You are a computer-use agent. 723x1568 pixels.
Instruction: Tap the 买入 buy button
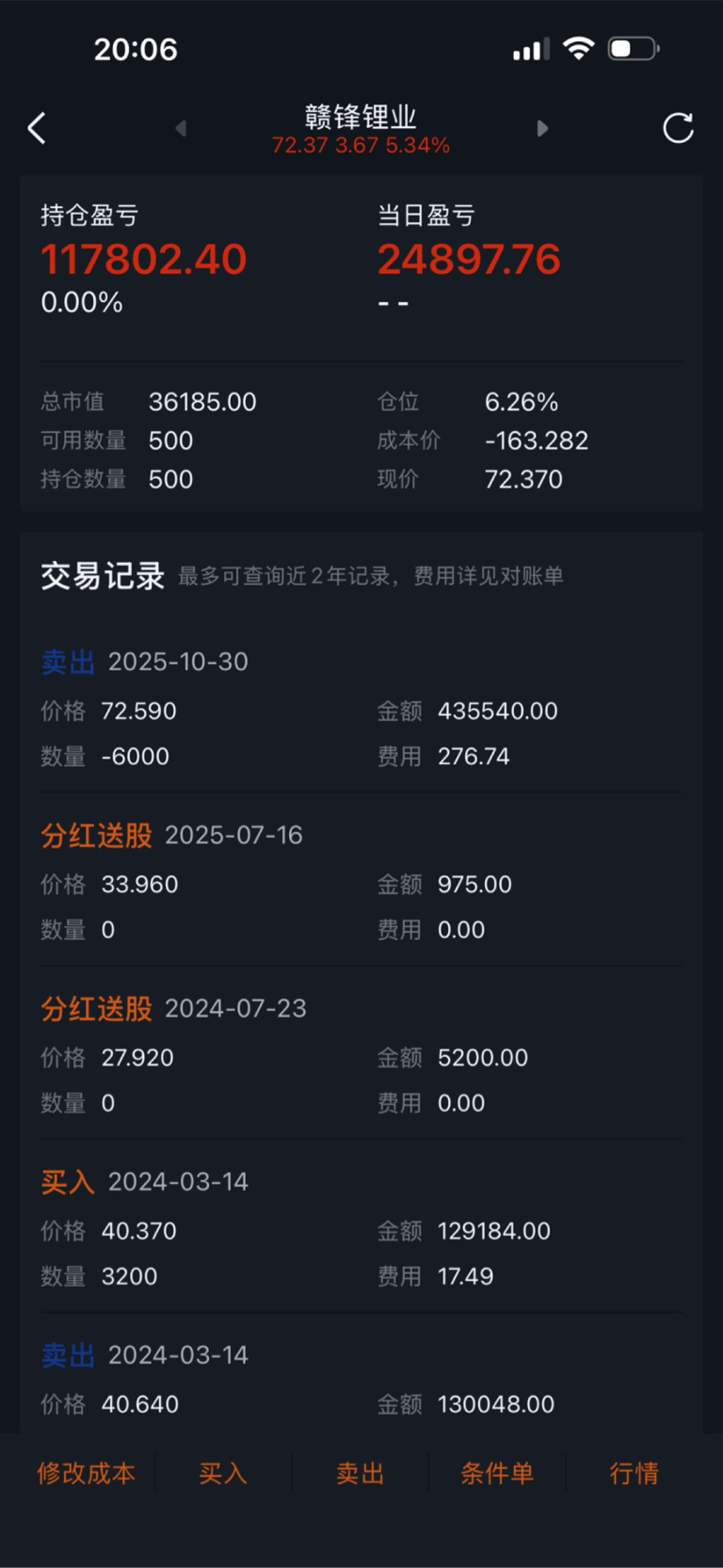pos(223,1473)
